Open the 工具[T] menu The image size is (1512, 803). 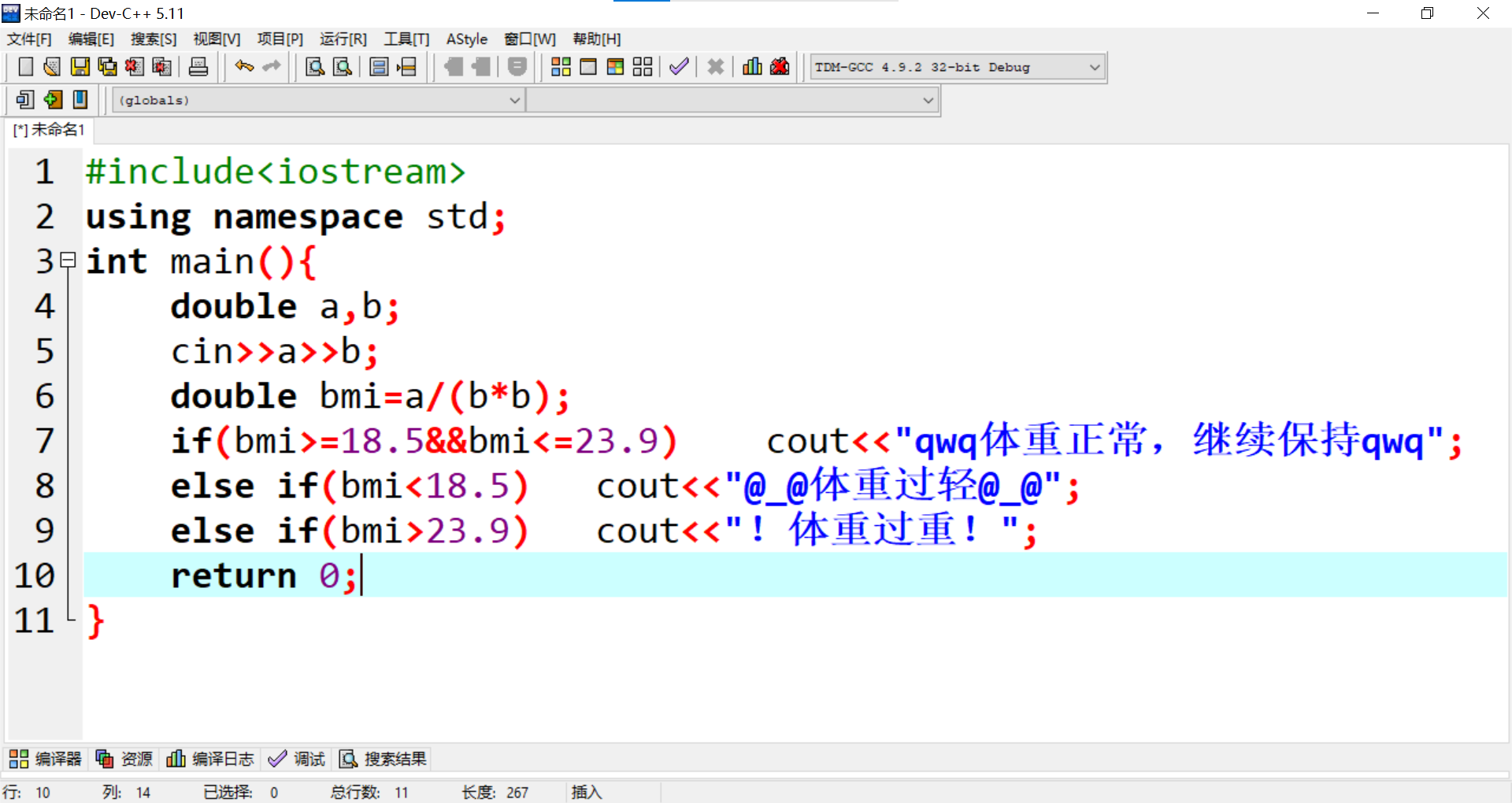[x=406, y=39]
